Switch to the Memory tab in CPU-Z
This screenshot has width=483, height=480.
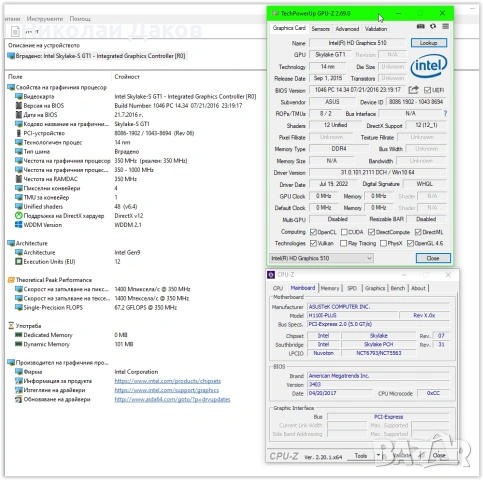point(330,288)
